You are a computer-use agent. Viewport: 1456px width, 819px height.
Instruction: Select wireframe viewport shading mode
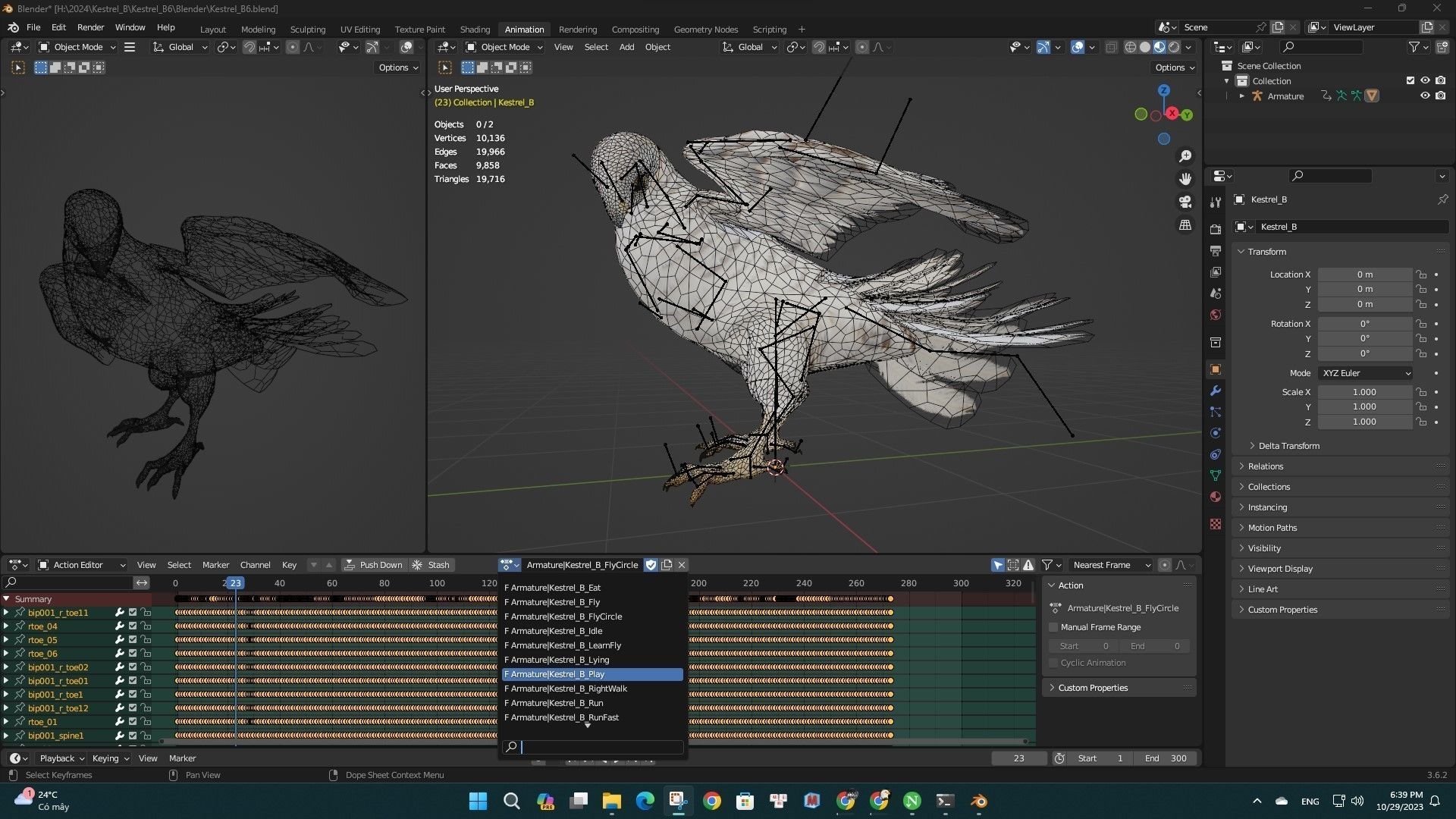click(1130, 47)
